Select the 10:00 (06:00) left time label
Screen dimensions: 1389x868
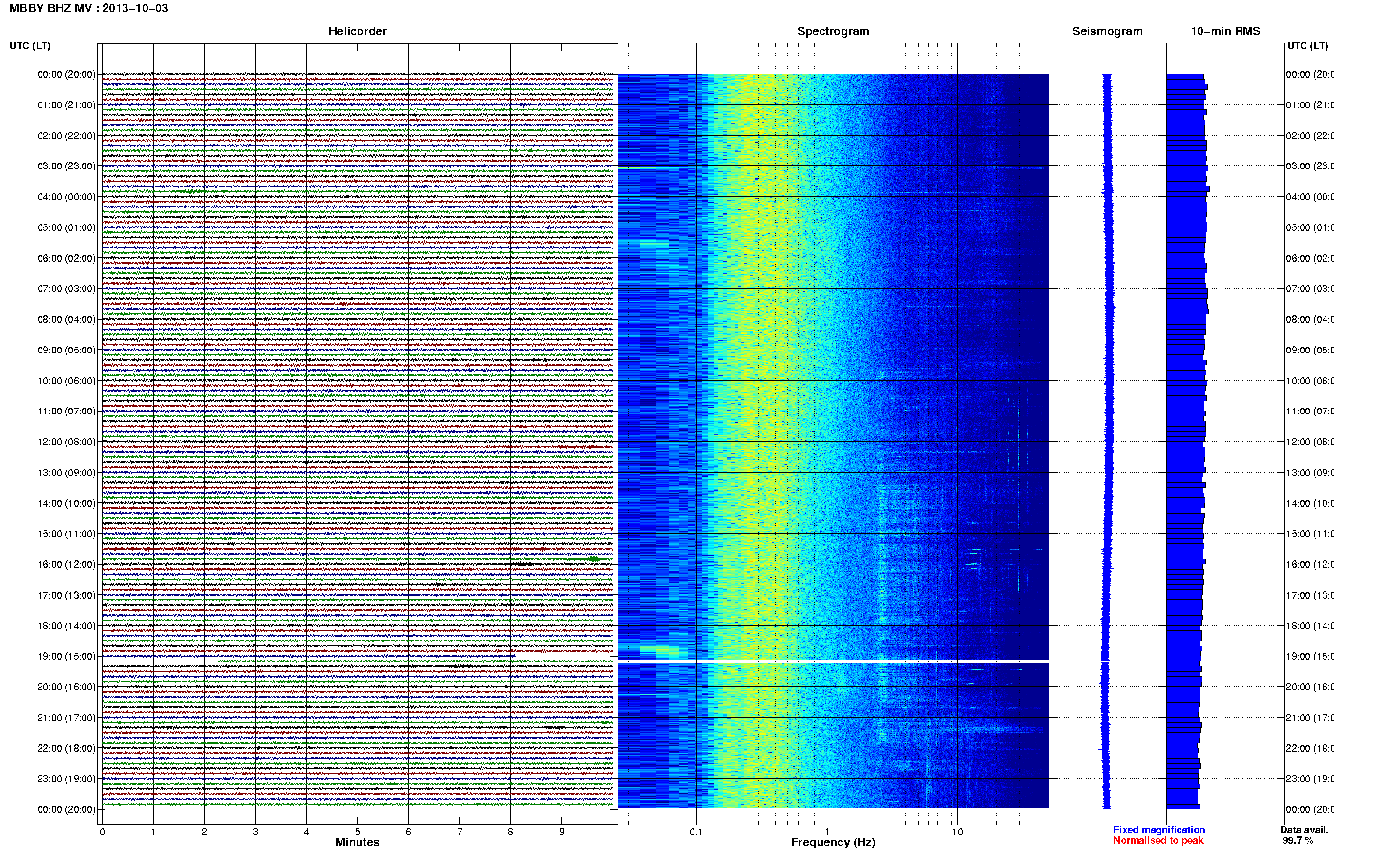click(x=66, y=381)
